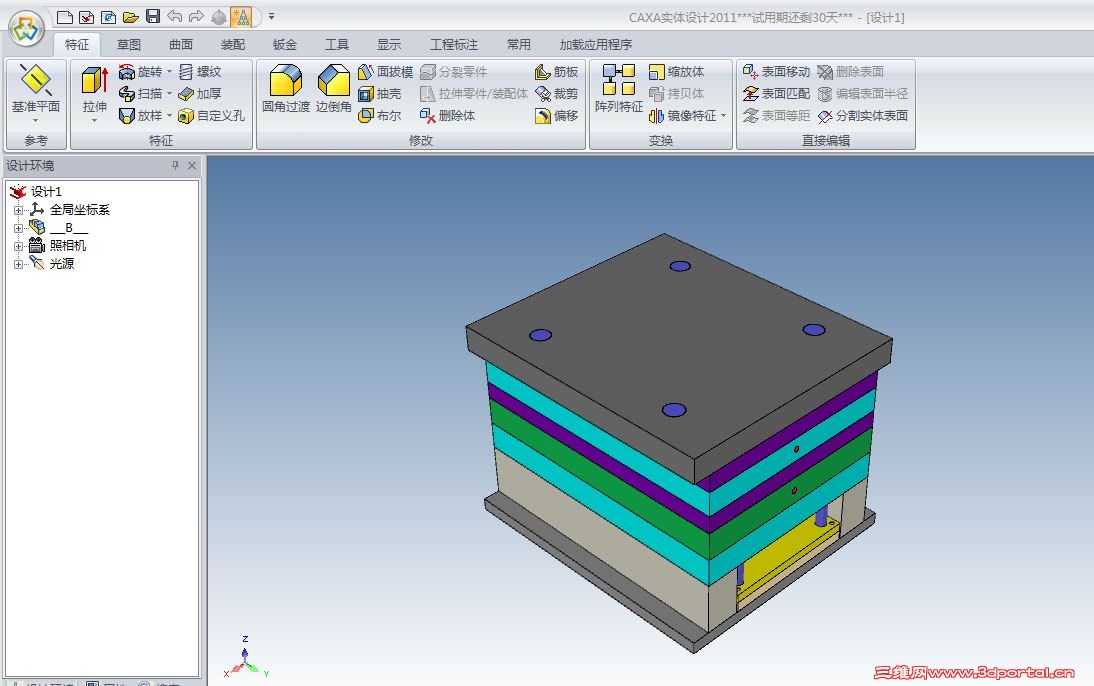This screenshot has width=1094, height=686.
Task: Select the __B__ part item in tree
Action: coord(68,228)
